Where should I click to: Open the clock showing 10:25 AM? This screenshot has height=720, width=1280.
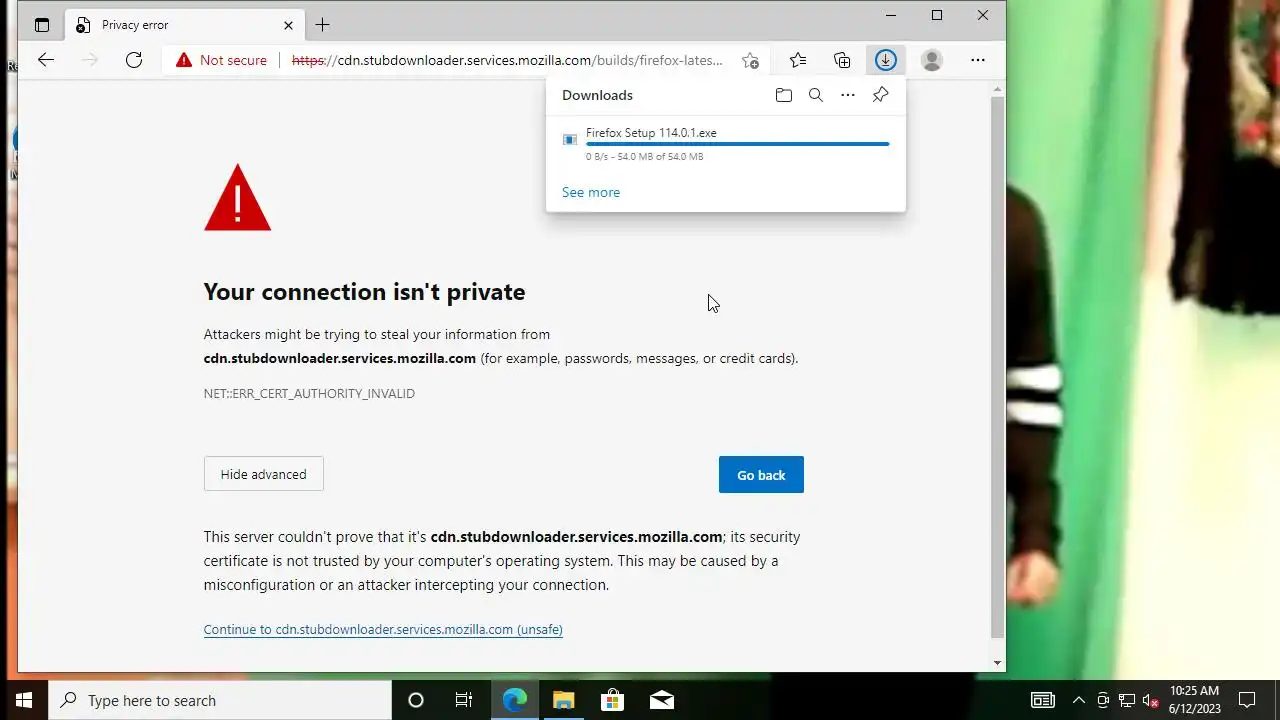coord(1194,700)
